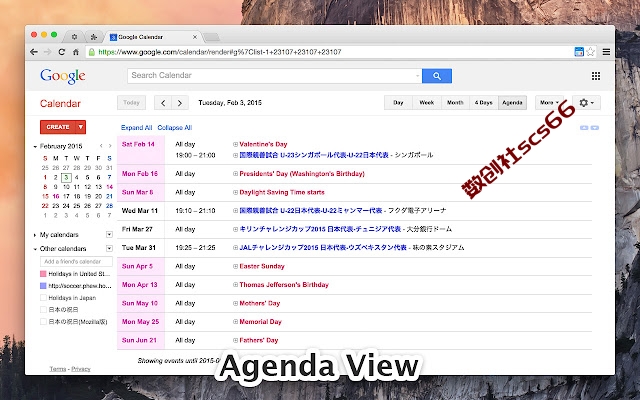Open JALチャレンジカップ2015 event
This screenshot has width=640, height=400.
[x=323, y=248]
